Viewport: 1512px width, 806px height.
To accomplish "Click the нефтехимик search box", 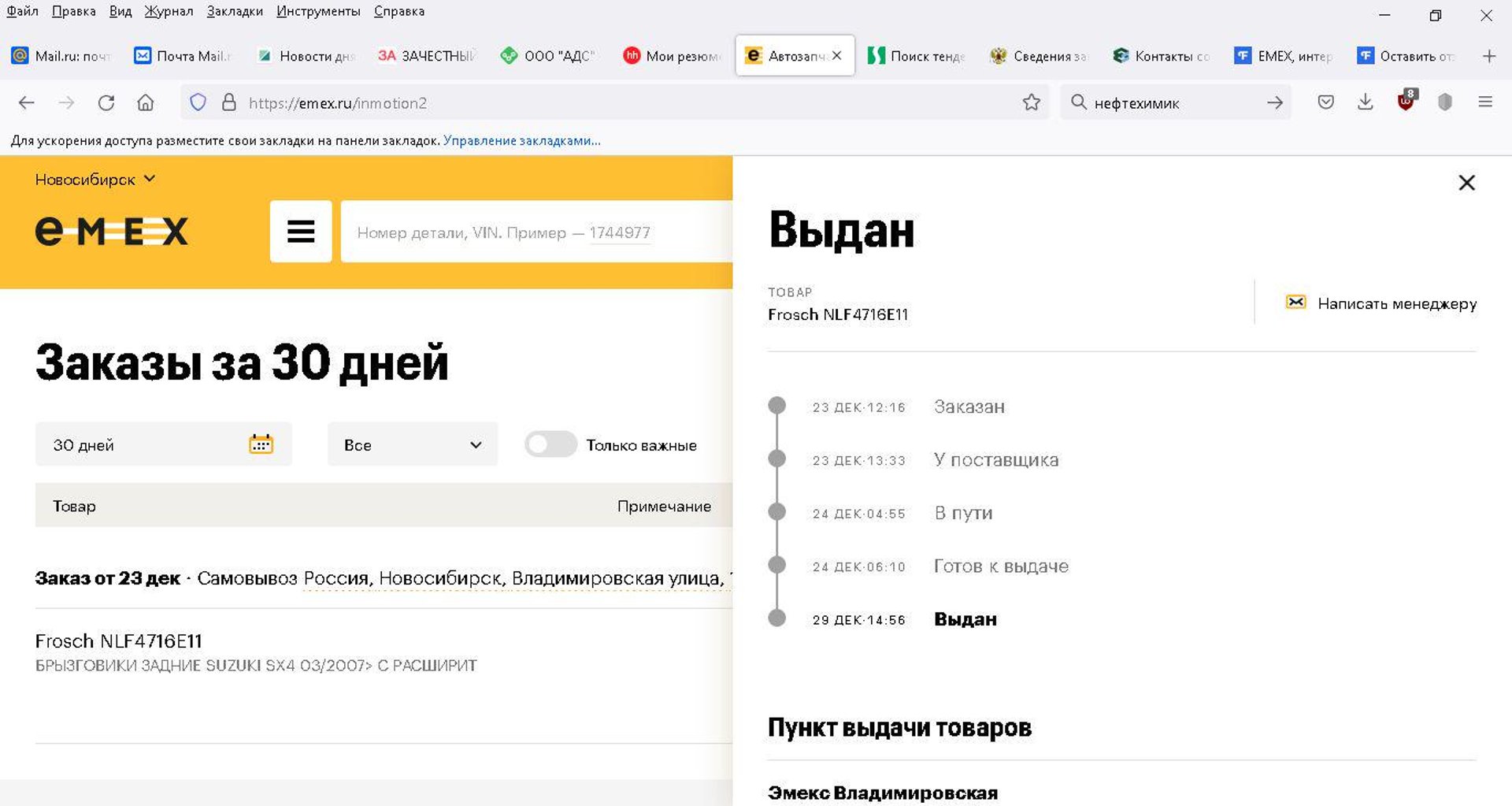I will pyautogui.click(x=1174, y=103).
